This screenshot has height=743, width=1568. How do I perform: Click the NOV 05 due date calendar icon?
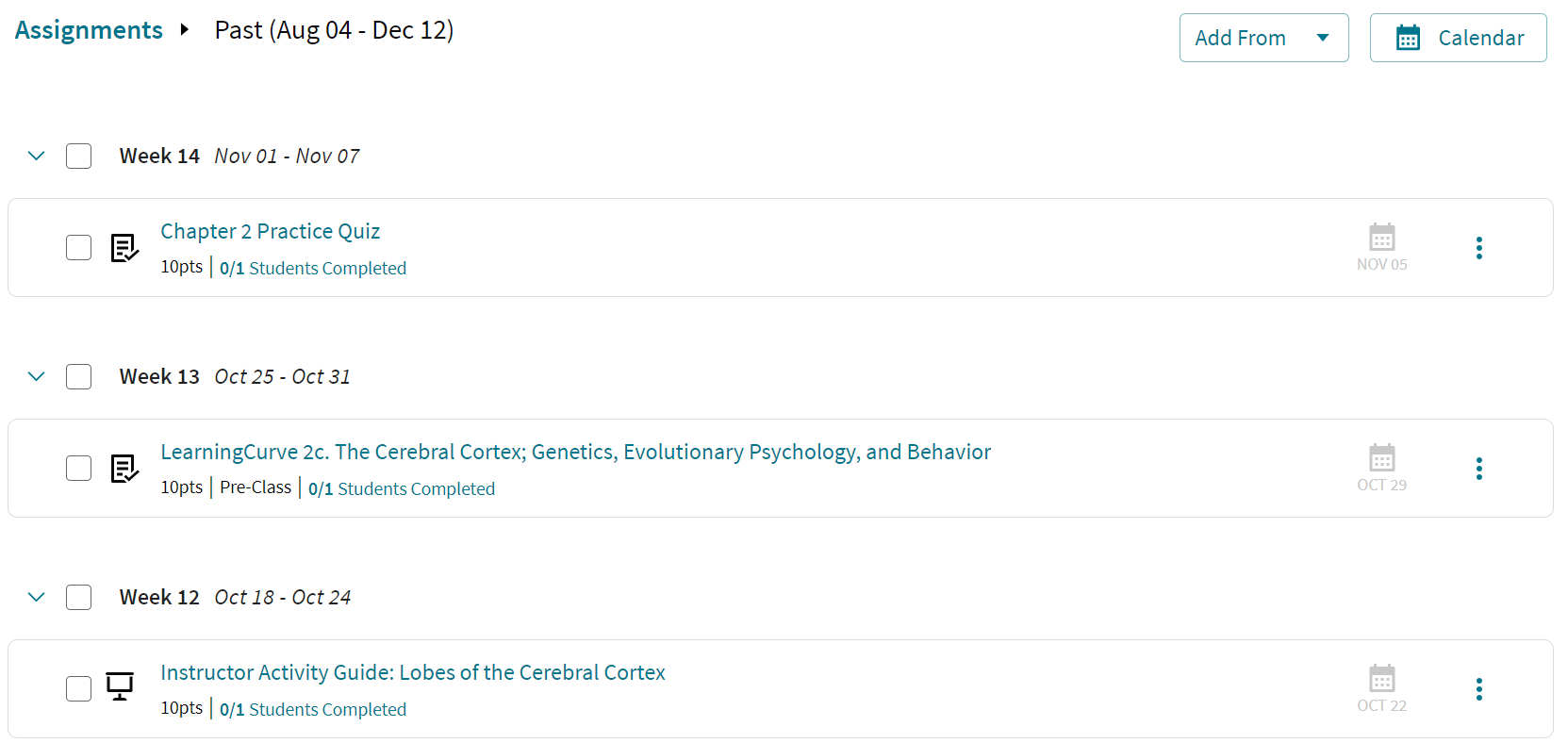(x=1381, y=238)
